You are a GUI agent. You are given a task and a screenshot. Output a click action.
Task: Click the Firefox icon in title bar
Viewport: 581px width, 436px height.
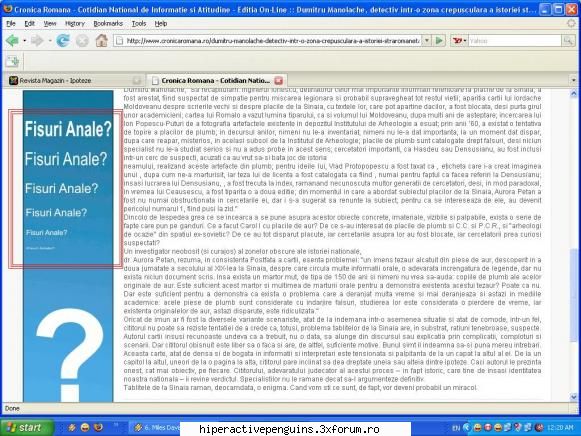click(7, 9)
